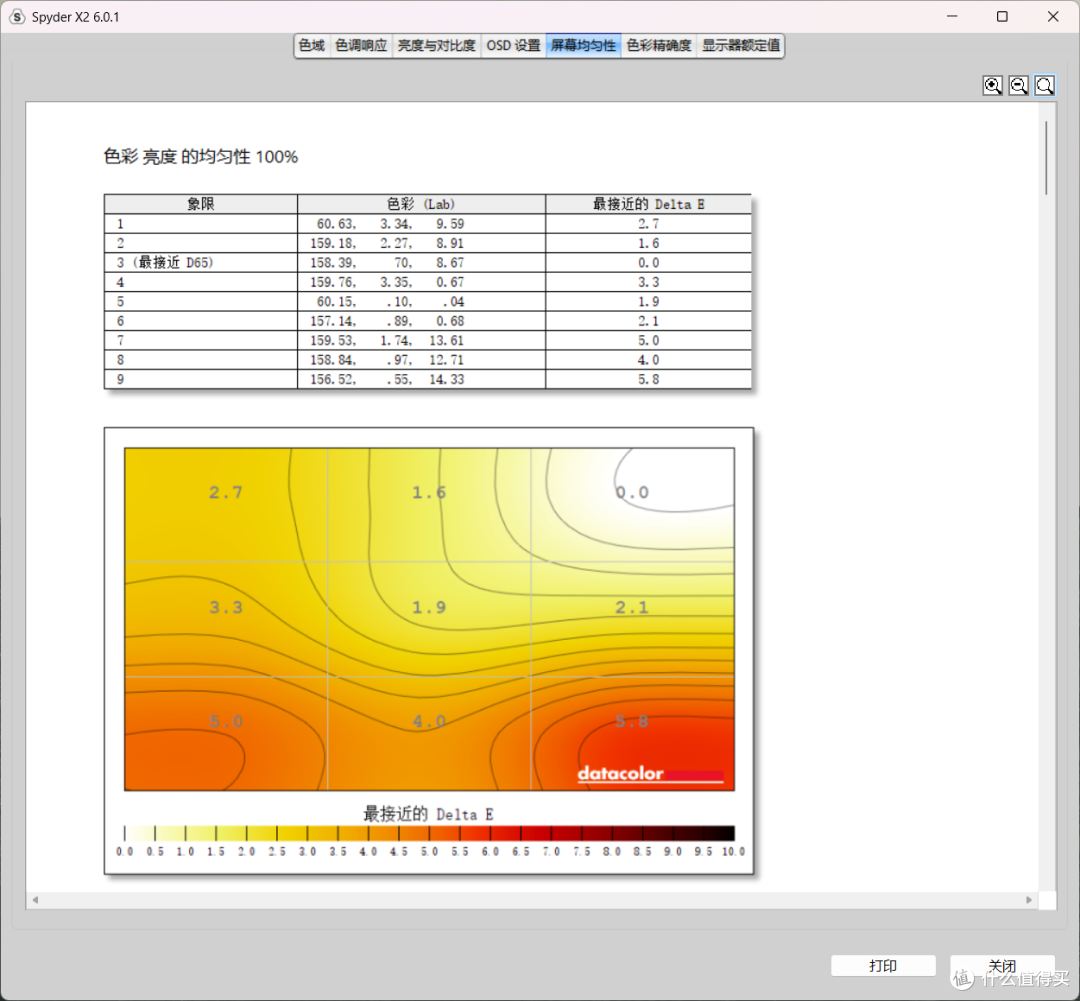Click the Lab value 156.52, .55, 14.33
The image size is (1080, 1001).
[x=387, y=379]
